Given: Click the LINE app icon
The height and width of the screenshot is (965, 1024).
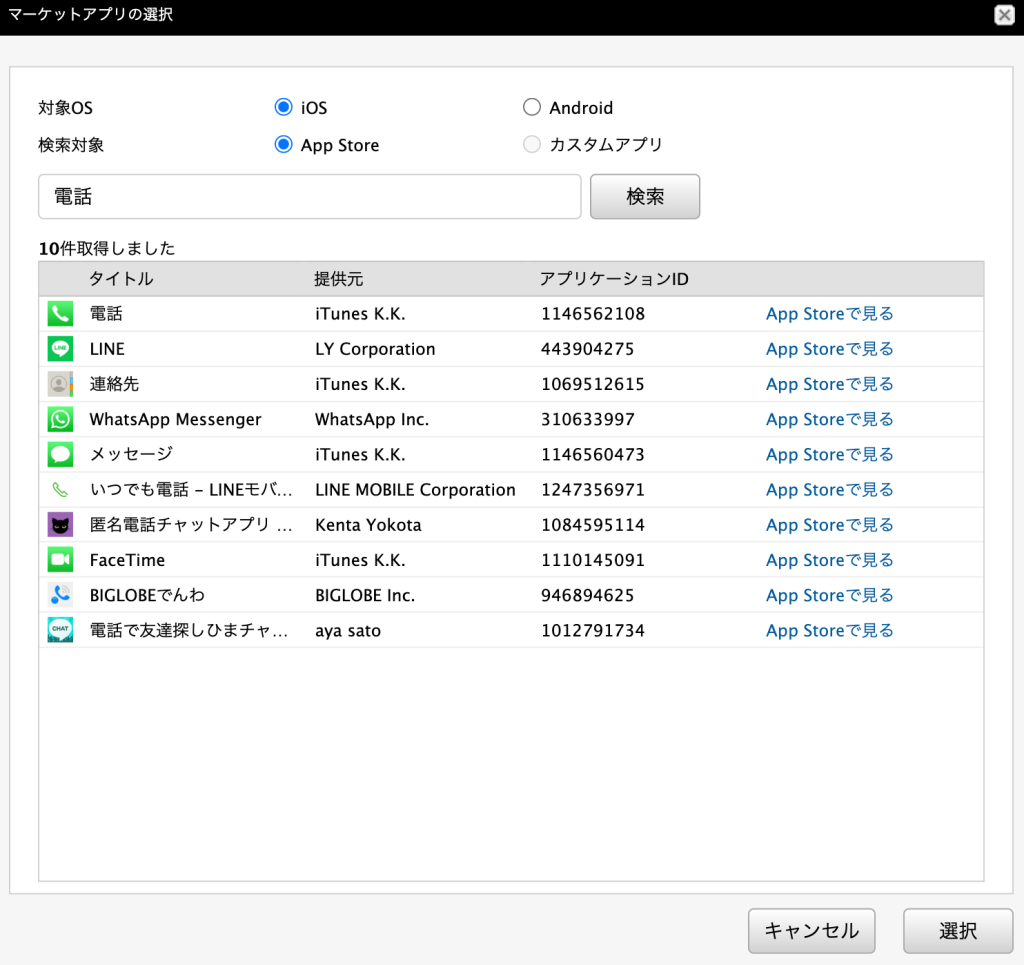Looking at the screenshot, I should click(x=60, y=349).
